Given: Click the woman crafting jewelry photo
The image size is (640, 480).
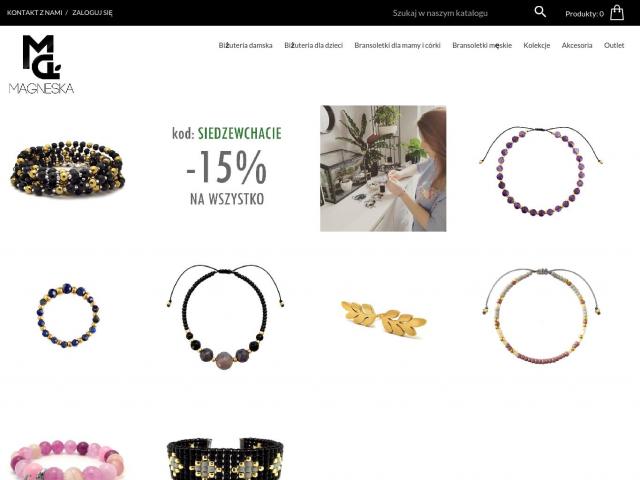Looking at the screenshot, I should point(383,169).
